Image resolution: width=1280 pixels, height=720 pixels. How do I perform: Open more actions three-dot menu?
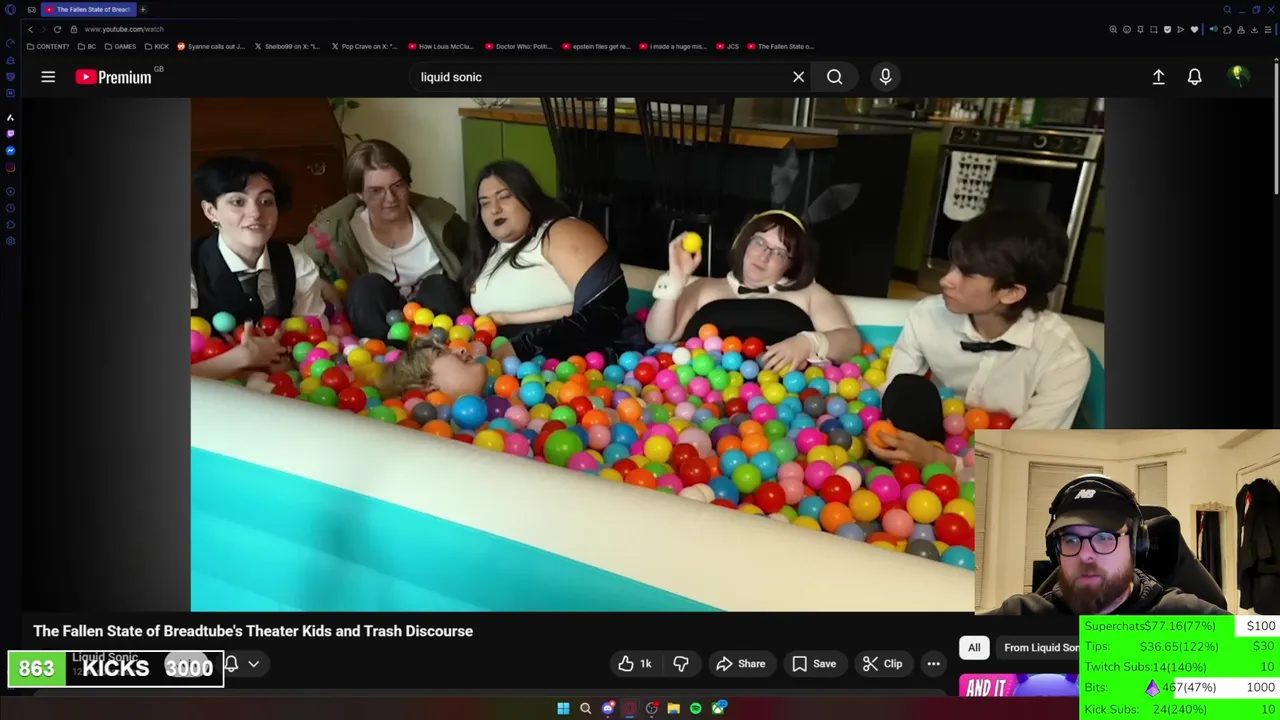pyautogui.click(x=933, y=664)
